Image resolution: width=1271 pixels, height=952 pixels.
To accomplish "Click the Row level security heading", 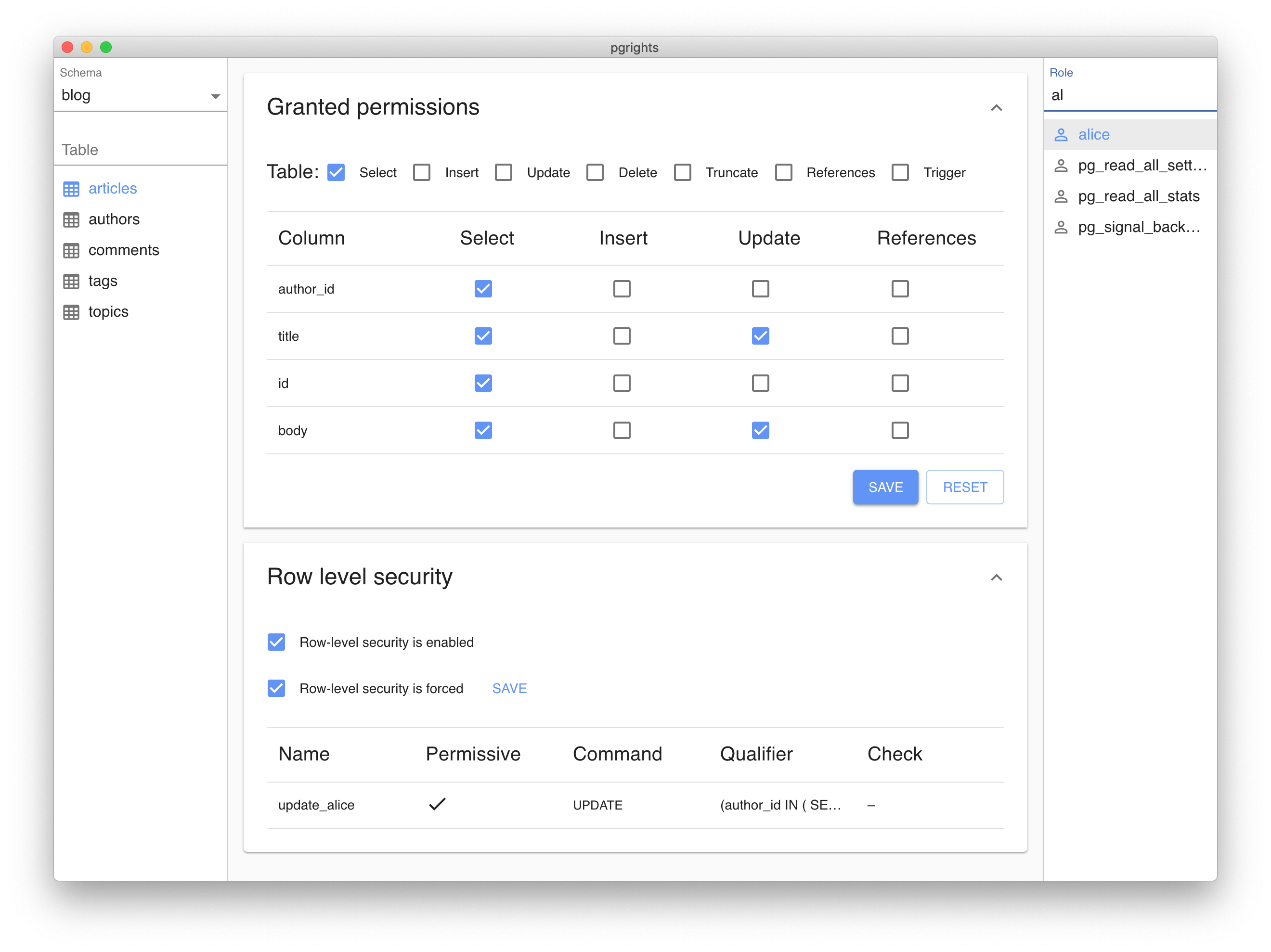I will [360, 577].
